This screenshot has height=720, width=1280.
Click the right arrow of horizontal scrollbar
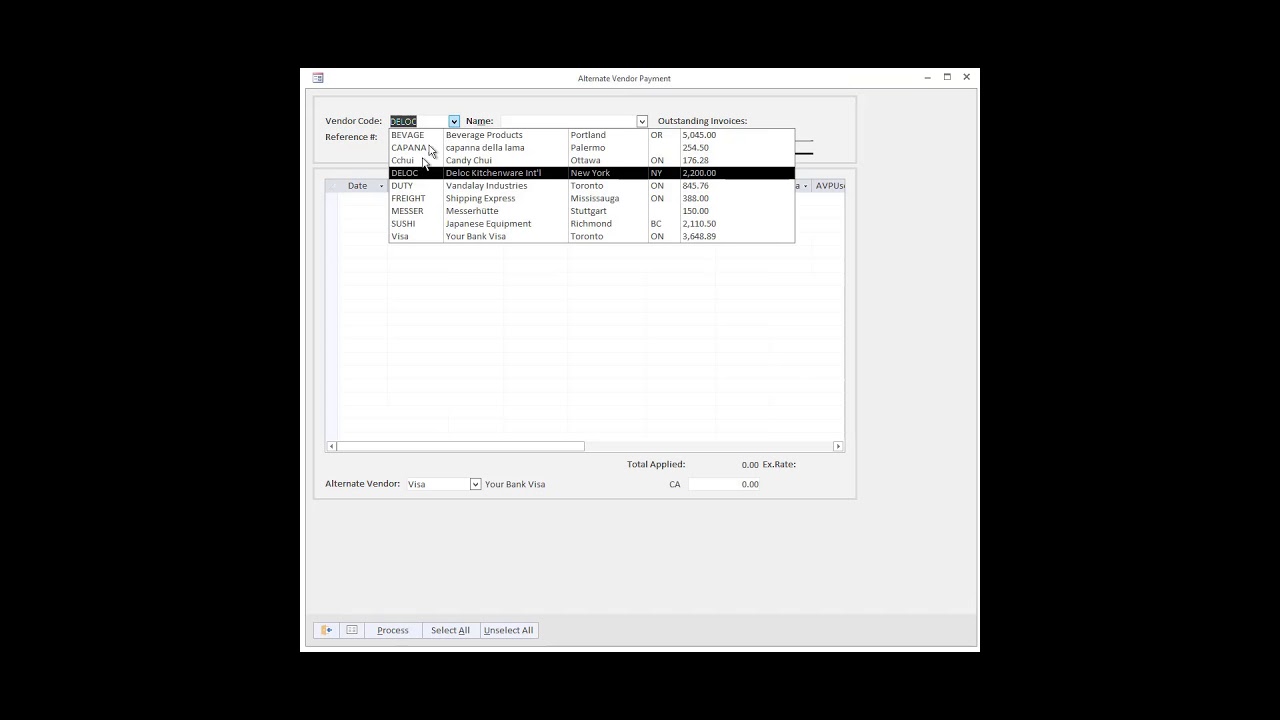coord(838,446)
